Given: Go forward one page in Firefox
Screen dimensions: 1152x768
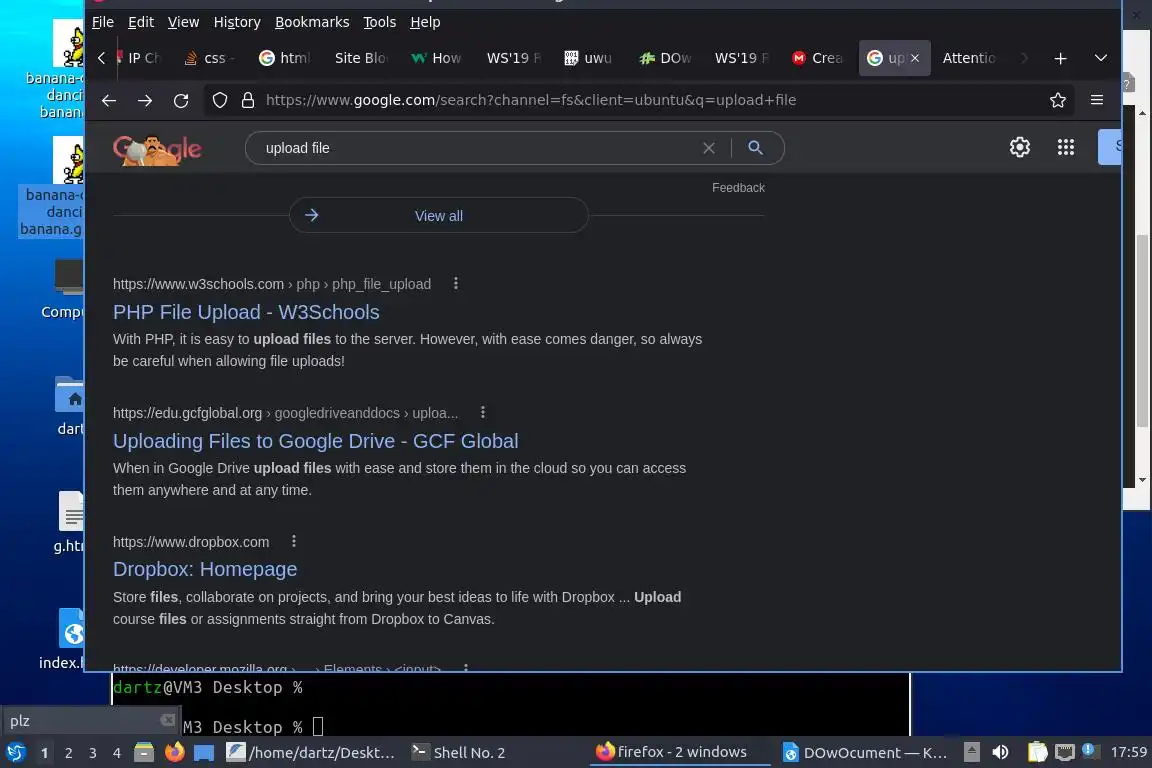Looking at the screenshot, I should pos(145,101).
